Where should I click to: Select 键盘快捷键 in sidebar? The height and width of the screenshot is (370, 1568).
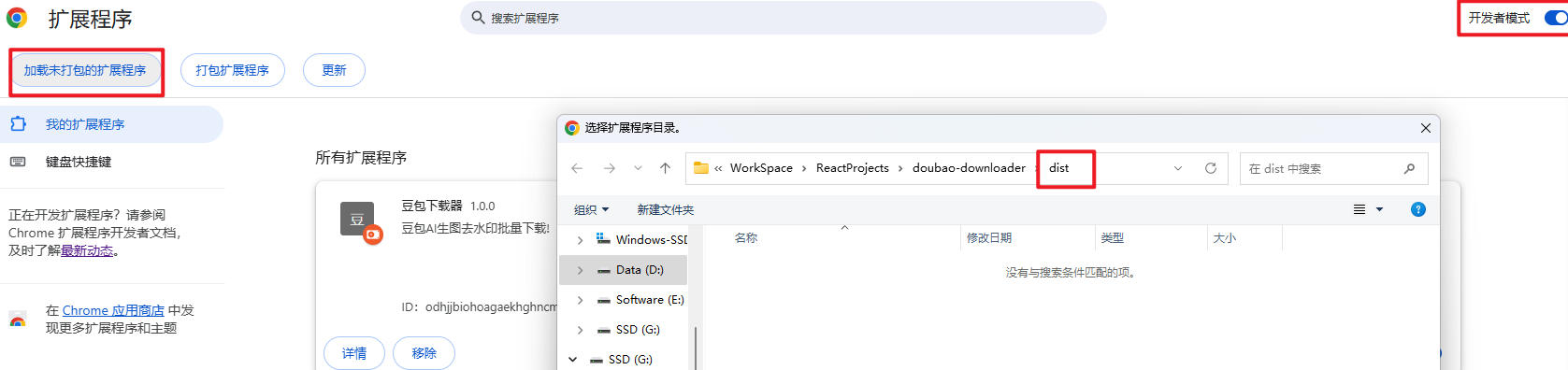pyautogui.click(x=79, y=162)
